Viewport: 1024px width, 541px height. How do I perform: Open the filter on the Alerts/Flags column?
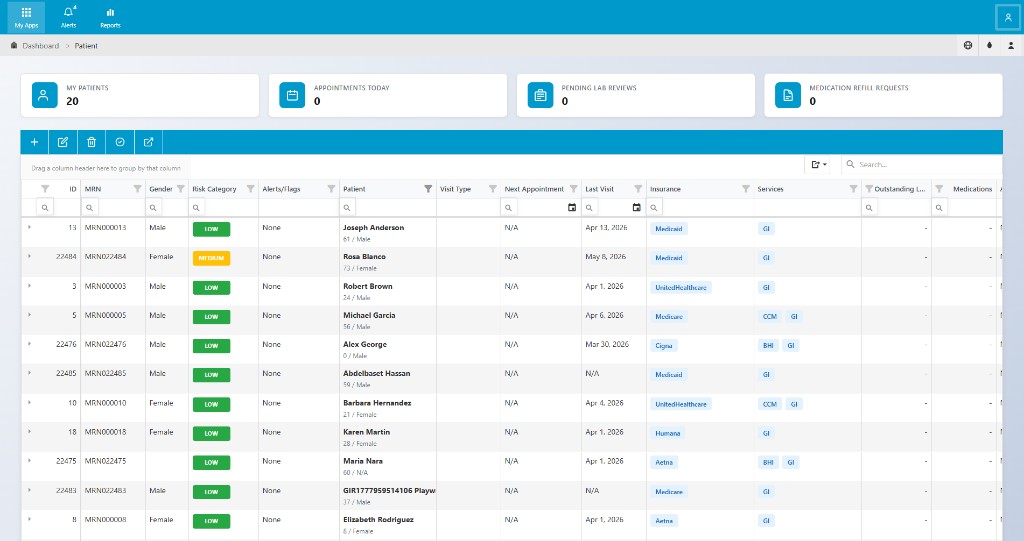(x=331, y=189)
